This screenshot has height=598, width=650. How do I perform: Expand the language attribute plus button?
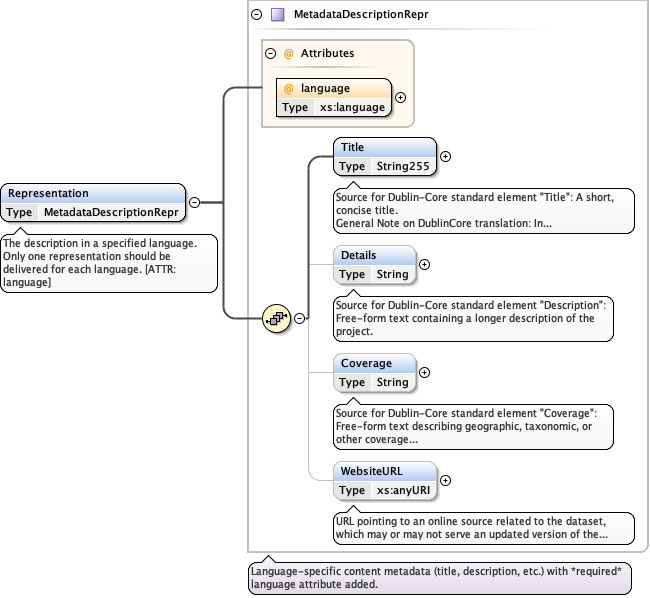click(400, 98)
